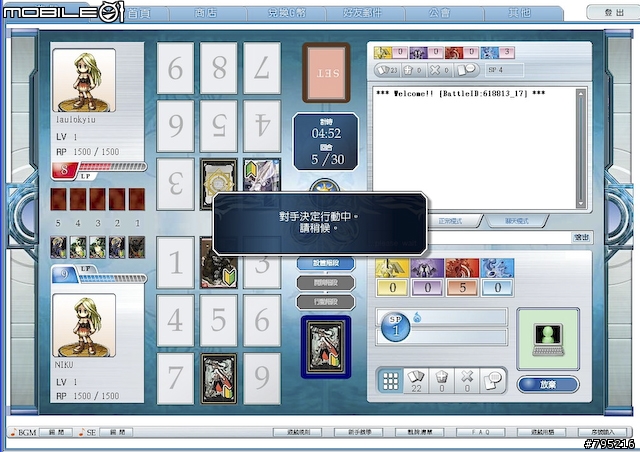Click the card placed in player slot 8
The width and height of the screenshot is (640, 452).
tap(218, 379)
